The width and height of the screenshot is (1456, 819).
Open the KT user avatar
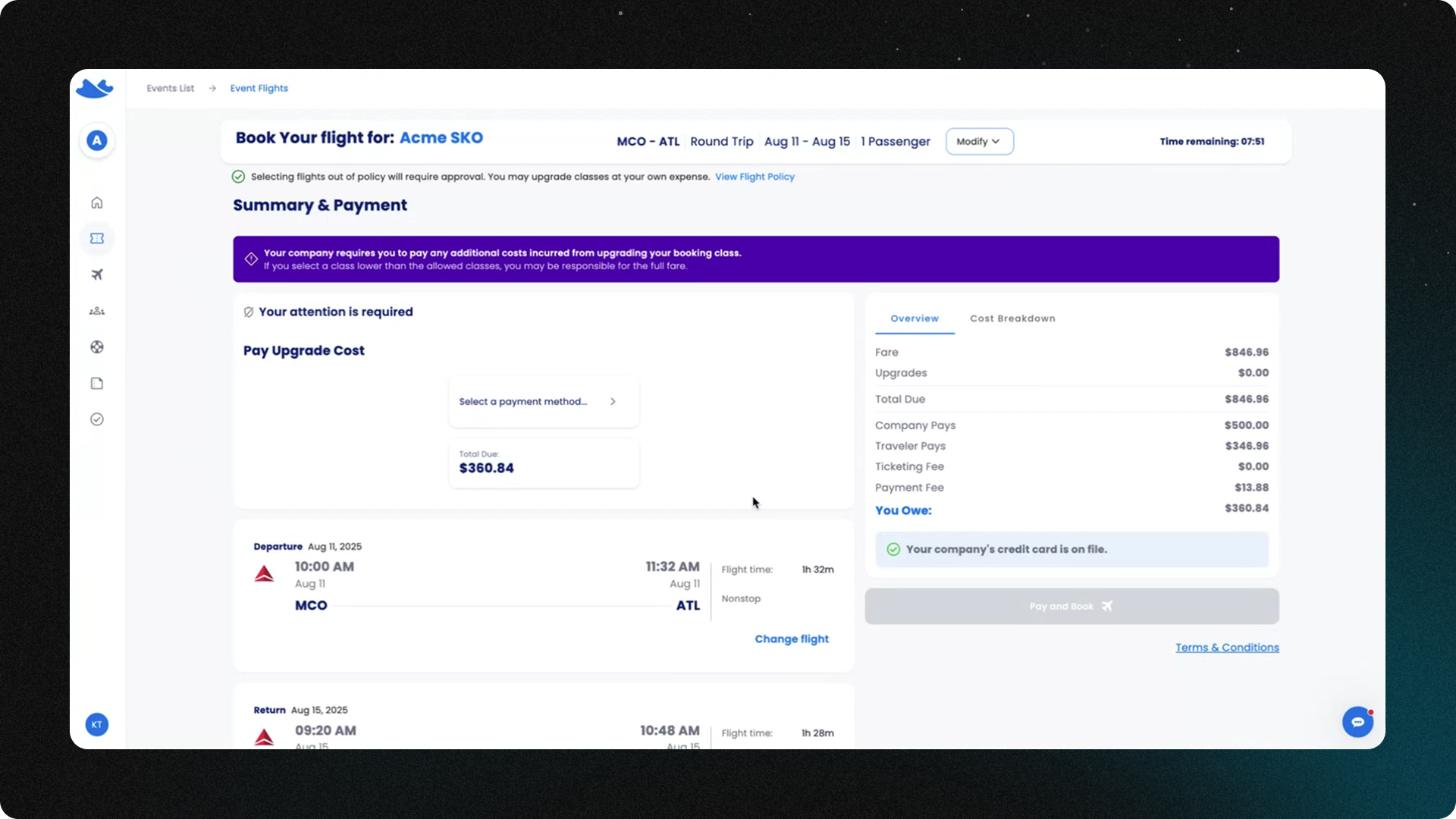97,724
